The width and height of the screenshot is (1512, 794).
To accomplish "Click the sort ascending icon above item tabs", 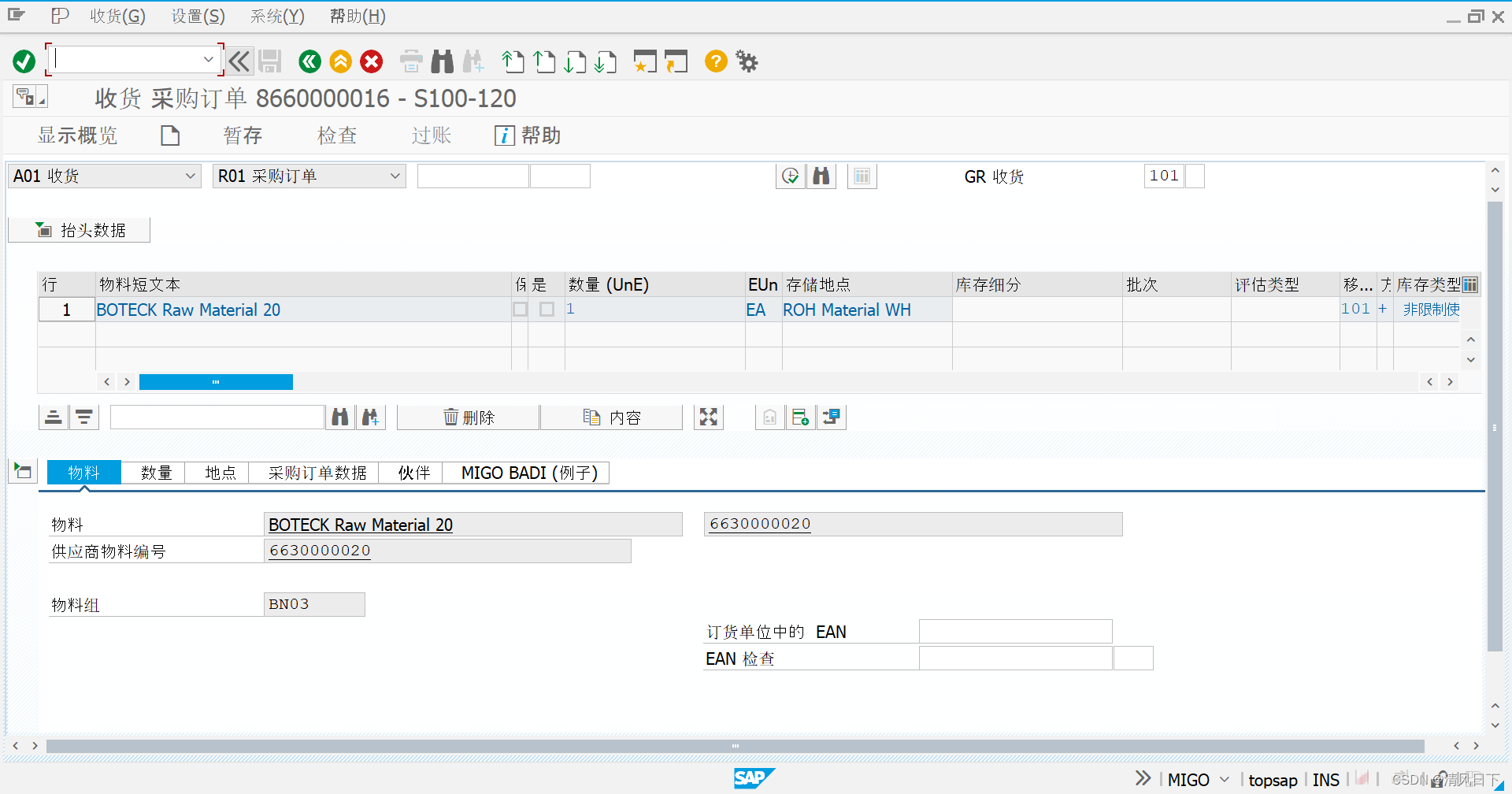I will pos(53,417).
